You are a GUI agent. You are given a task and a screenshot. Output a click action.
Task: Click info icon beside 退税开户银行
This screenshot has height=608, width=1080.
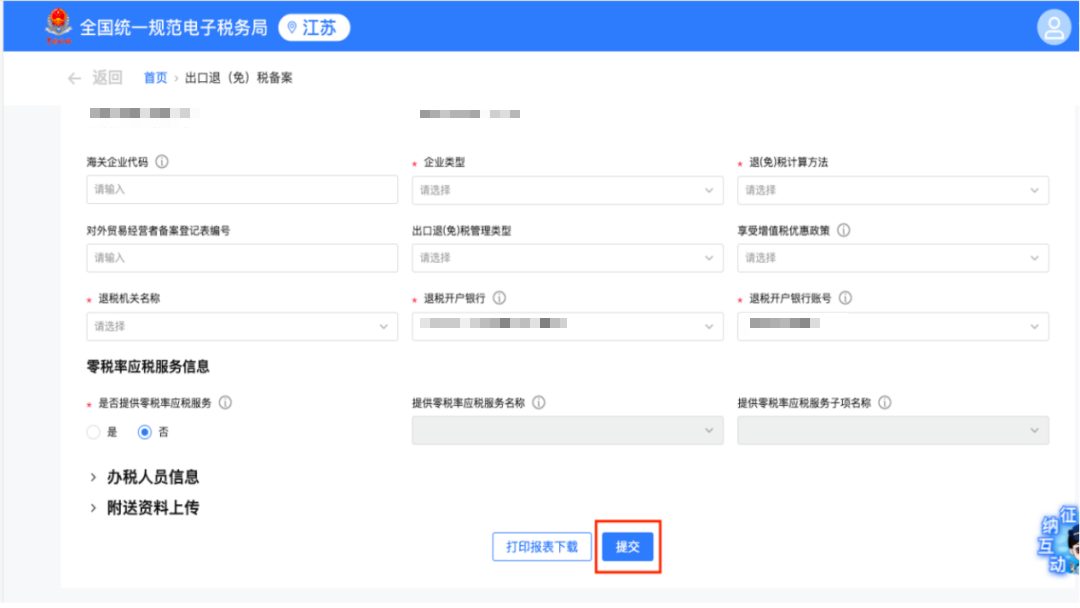(499, 298)
